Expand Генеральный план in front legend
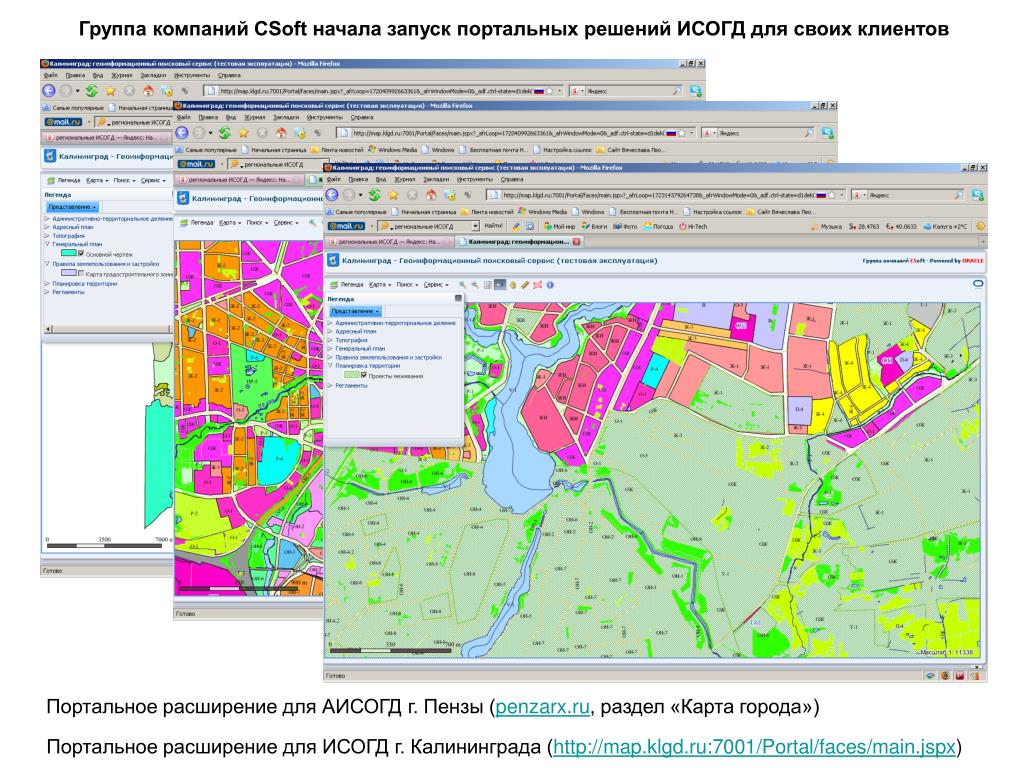This screenshot has width=1024, height=768. (330, 349)
